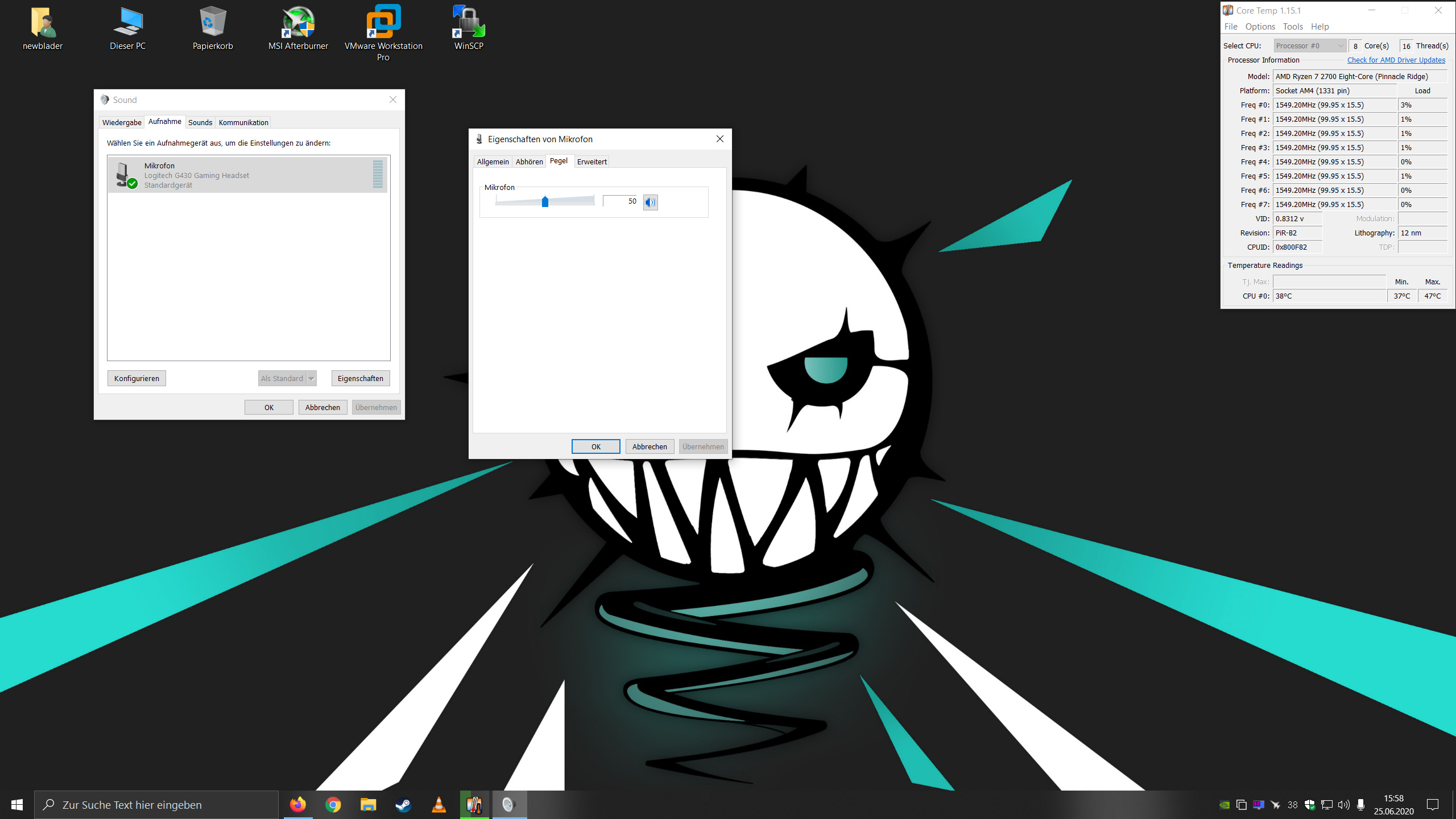Click Check for AMD Driver Updates link

[x=1396, y=60]
